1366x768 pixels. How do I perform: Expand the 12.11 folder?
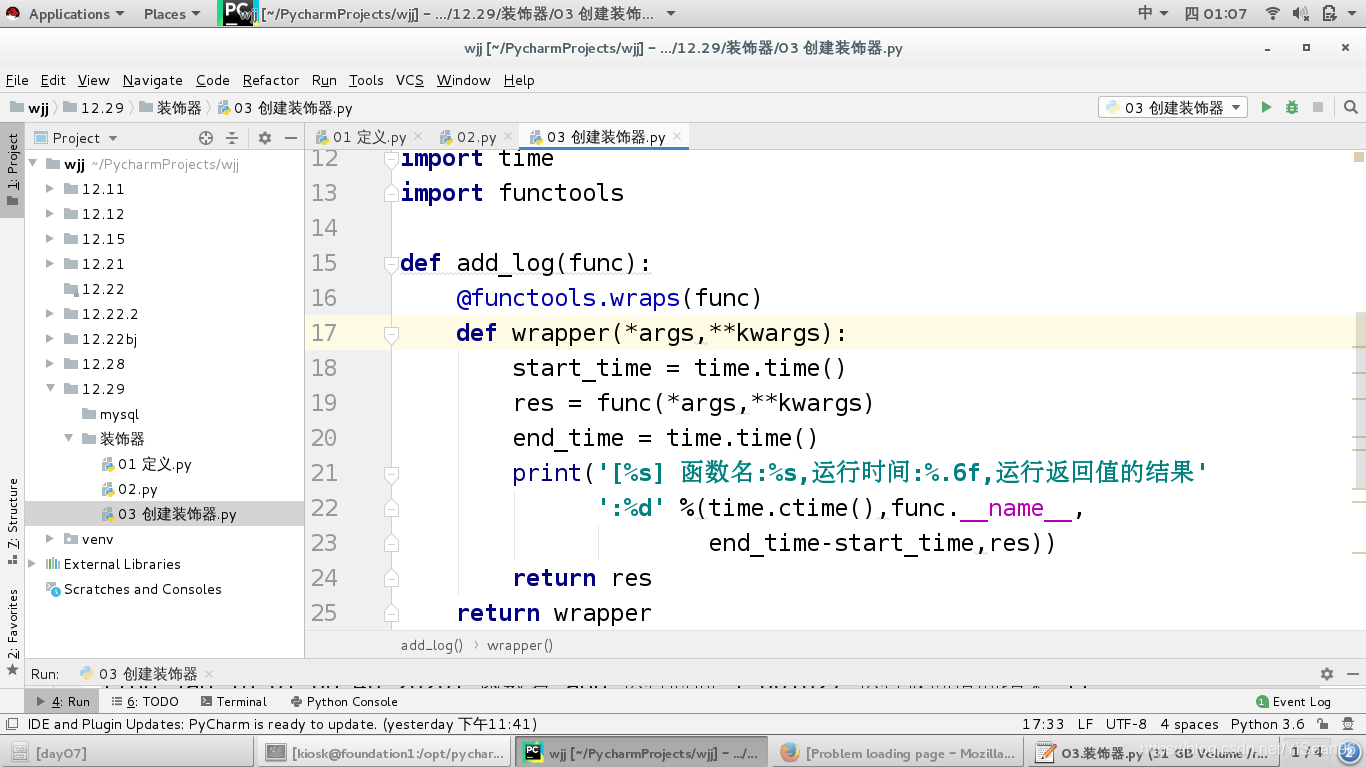pyautogui.click(x=50, y=189)
